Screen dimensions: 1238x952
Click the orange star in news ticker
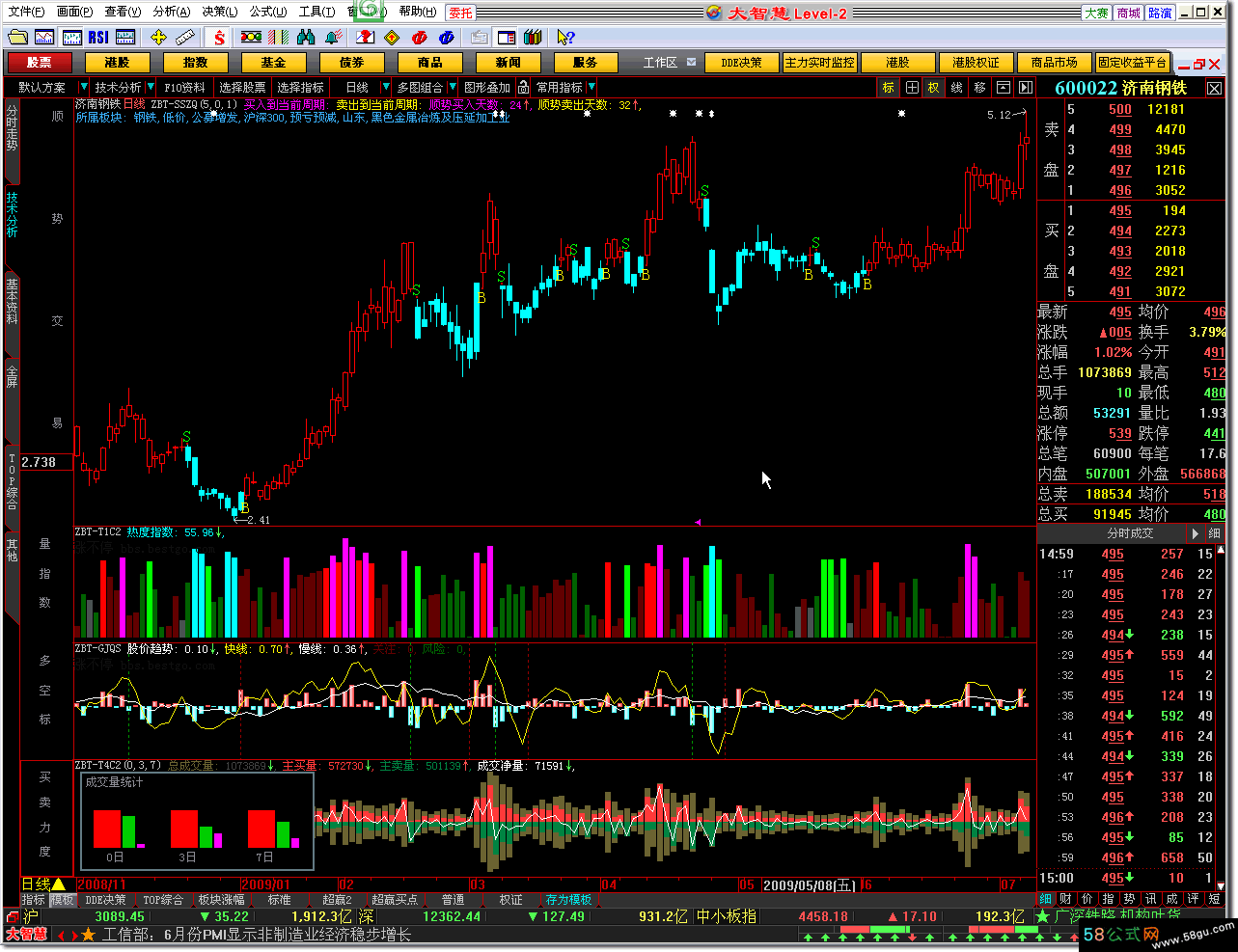[89, 935]
